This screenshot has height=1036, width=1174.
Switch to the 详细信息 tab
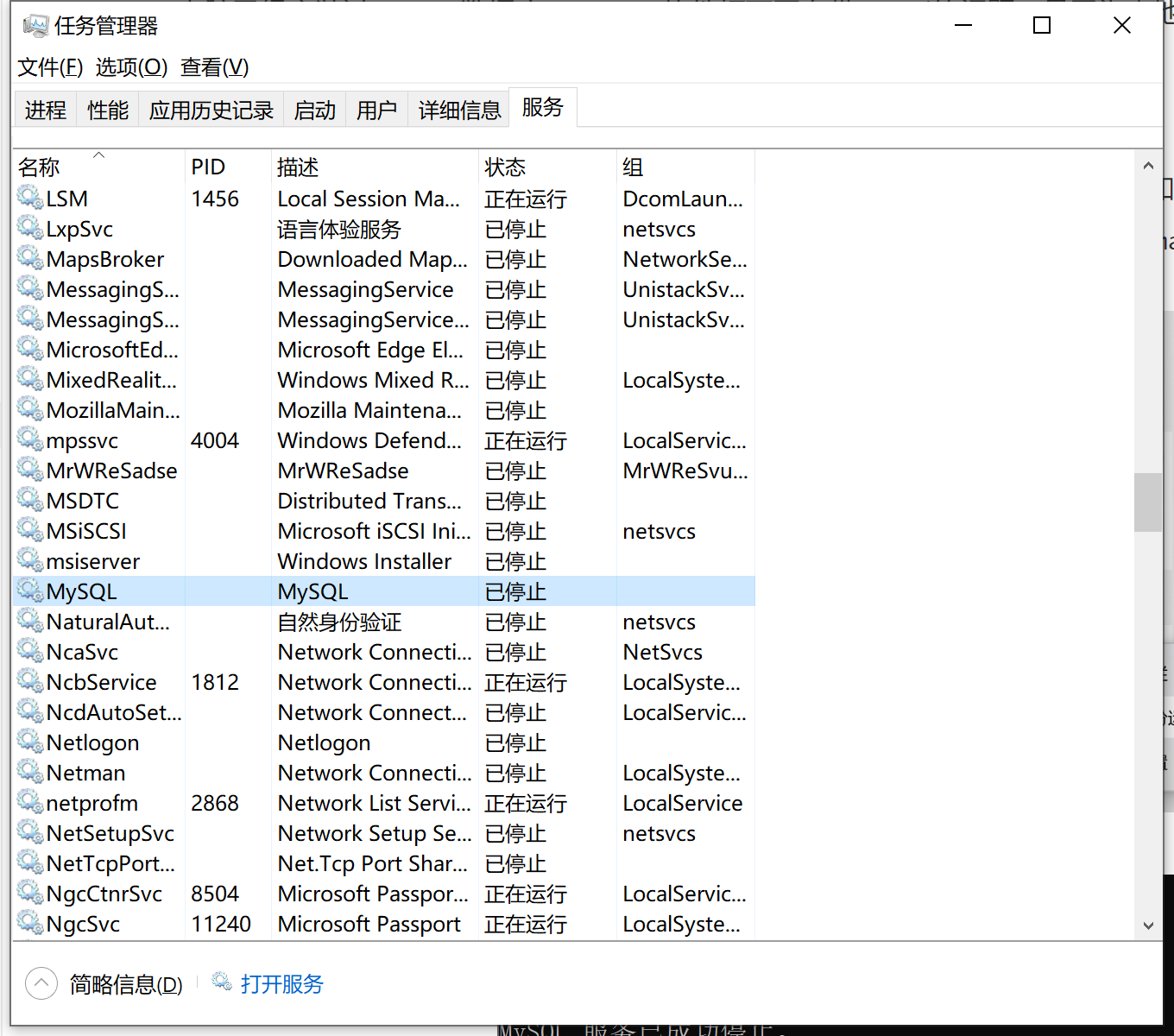pyautogui.click(x=458, y=110)
